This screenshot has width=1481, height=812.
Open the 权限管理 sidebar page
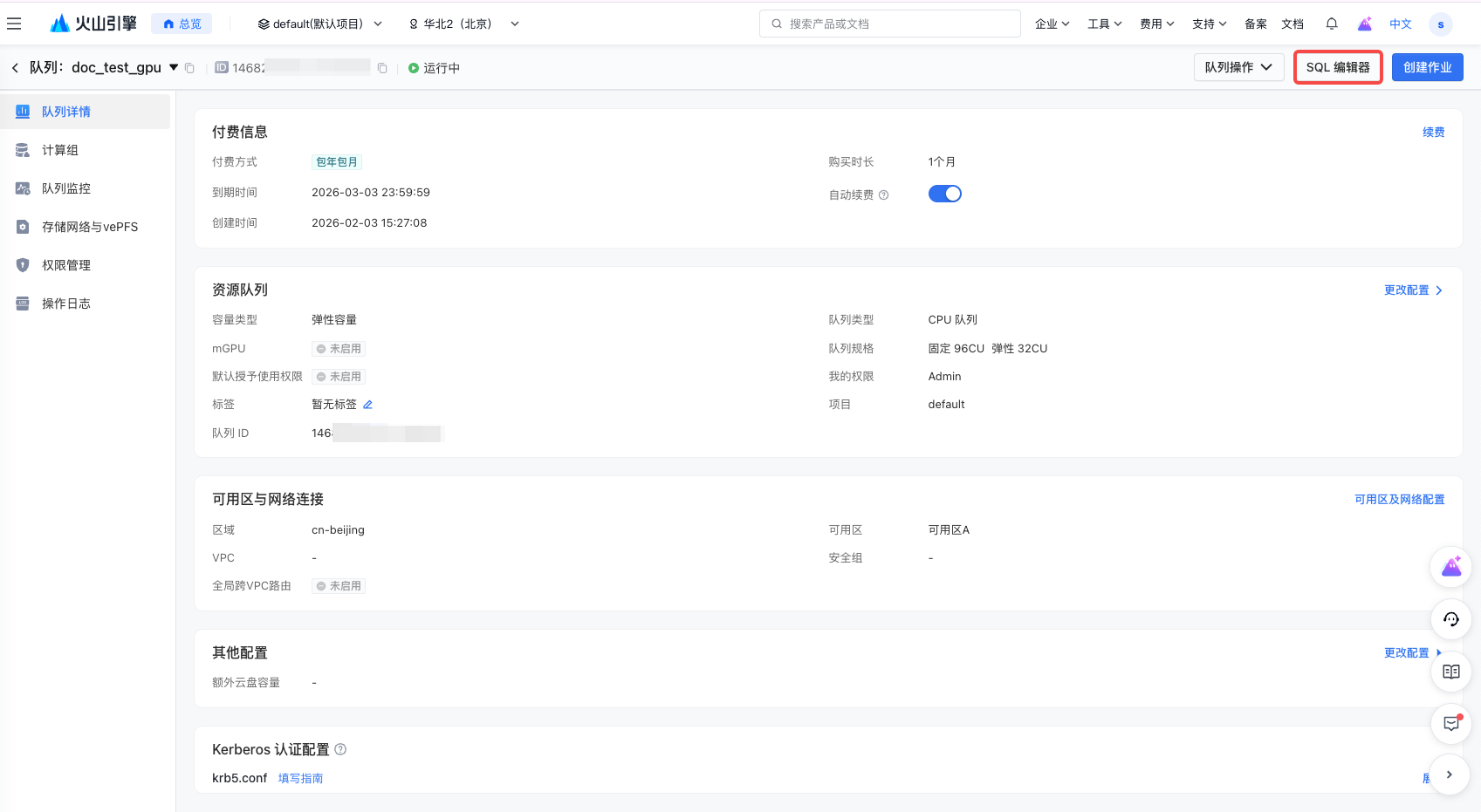pyautogui.click(x=66, y=265)
